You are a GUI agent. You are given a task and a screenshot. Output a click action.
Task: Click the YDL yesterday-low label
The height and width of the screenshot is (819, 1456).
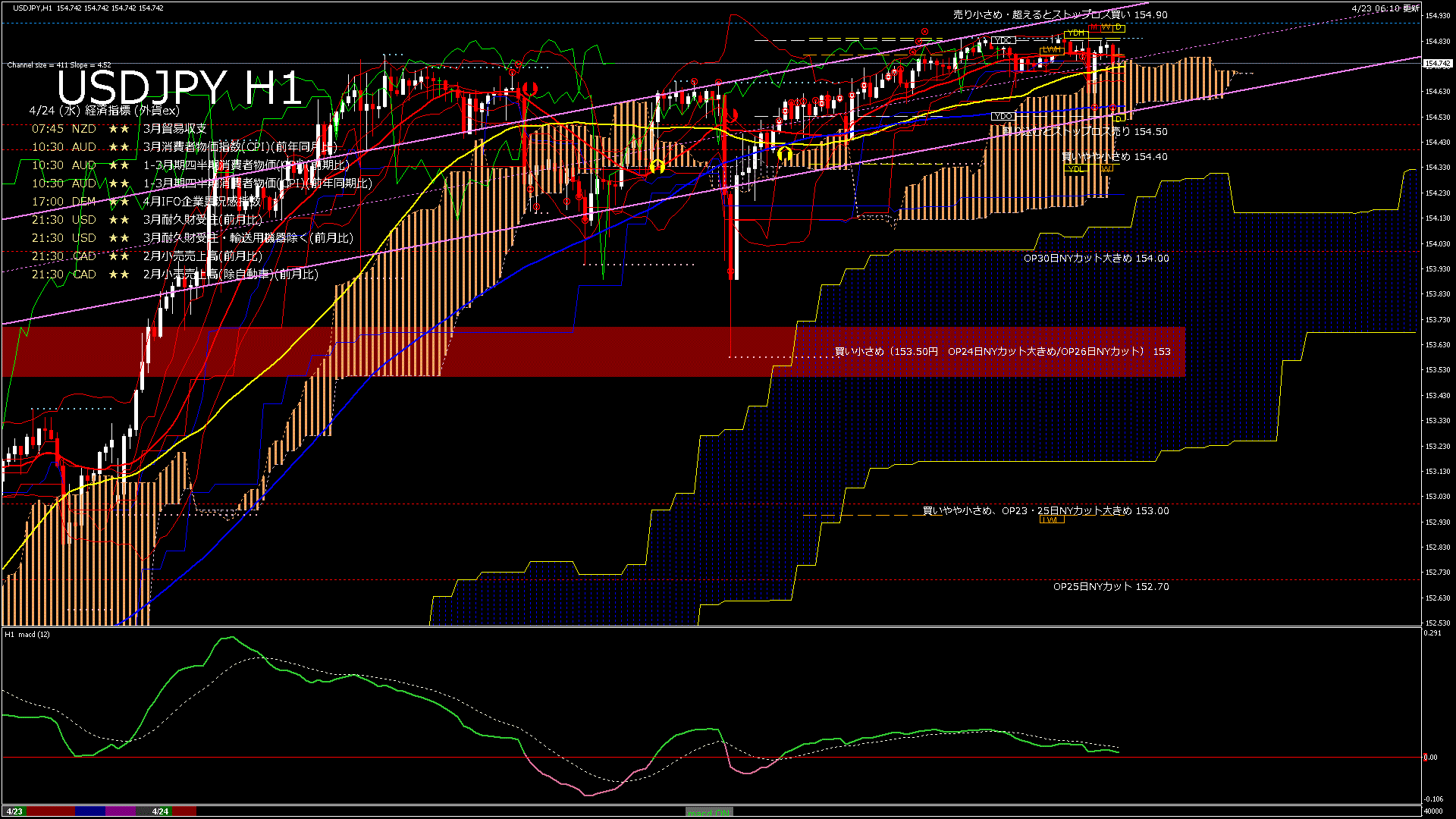[x=1075, y=169]
